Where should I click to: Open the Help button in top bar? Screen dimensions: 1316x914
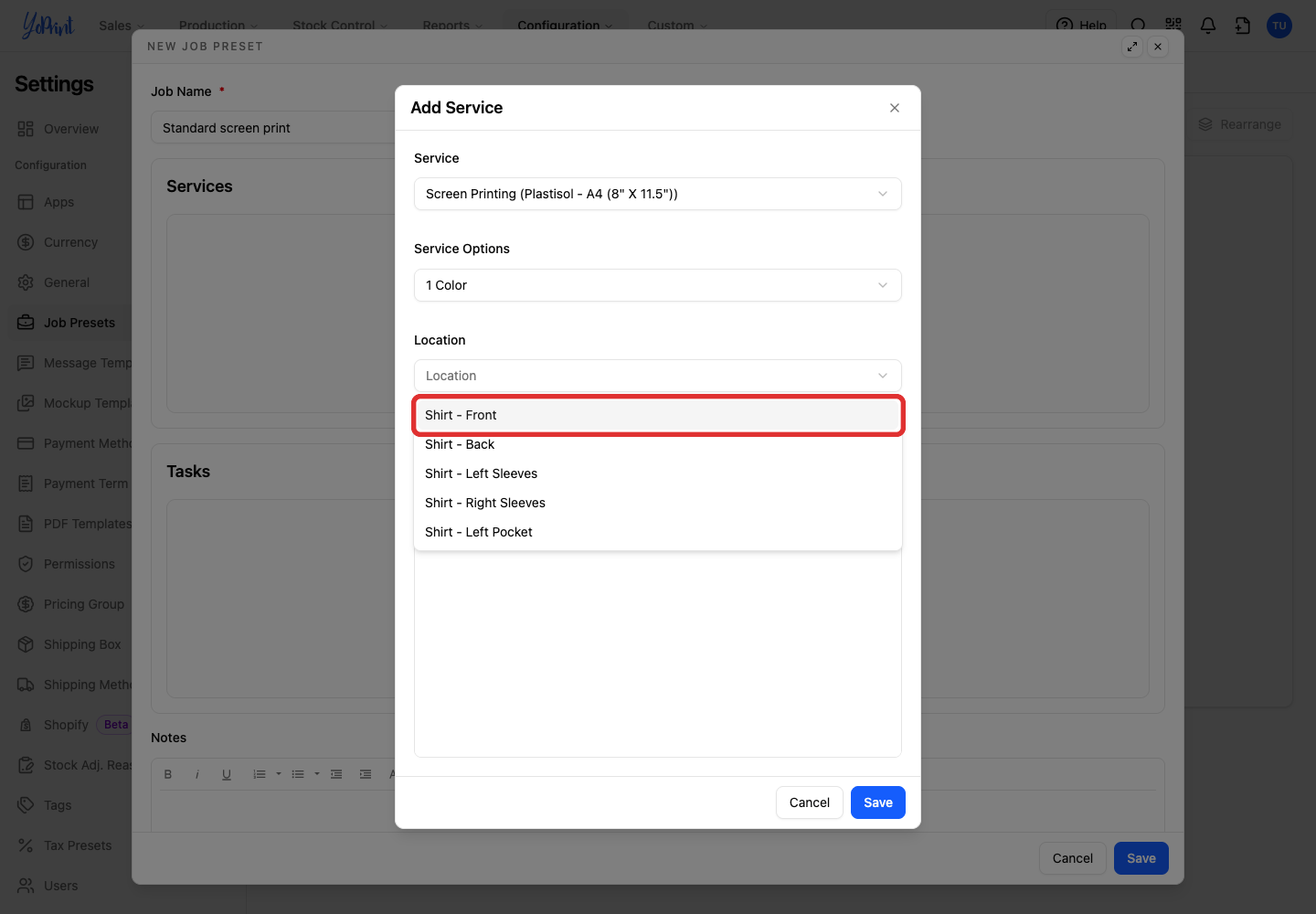[1082, 26]
